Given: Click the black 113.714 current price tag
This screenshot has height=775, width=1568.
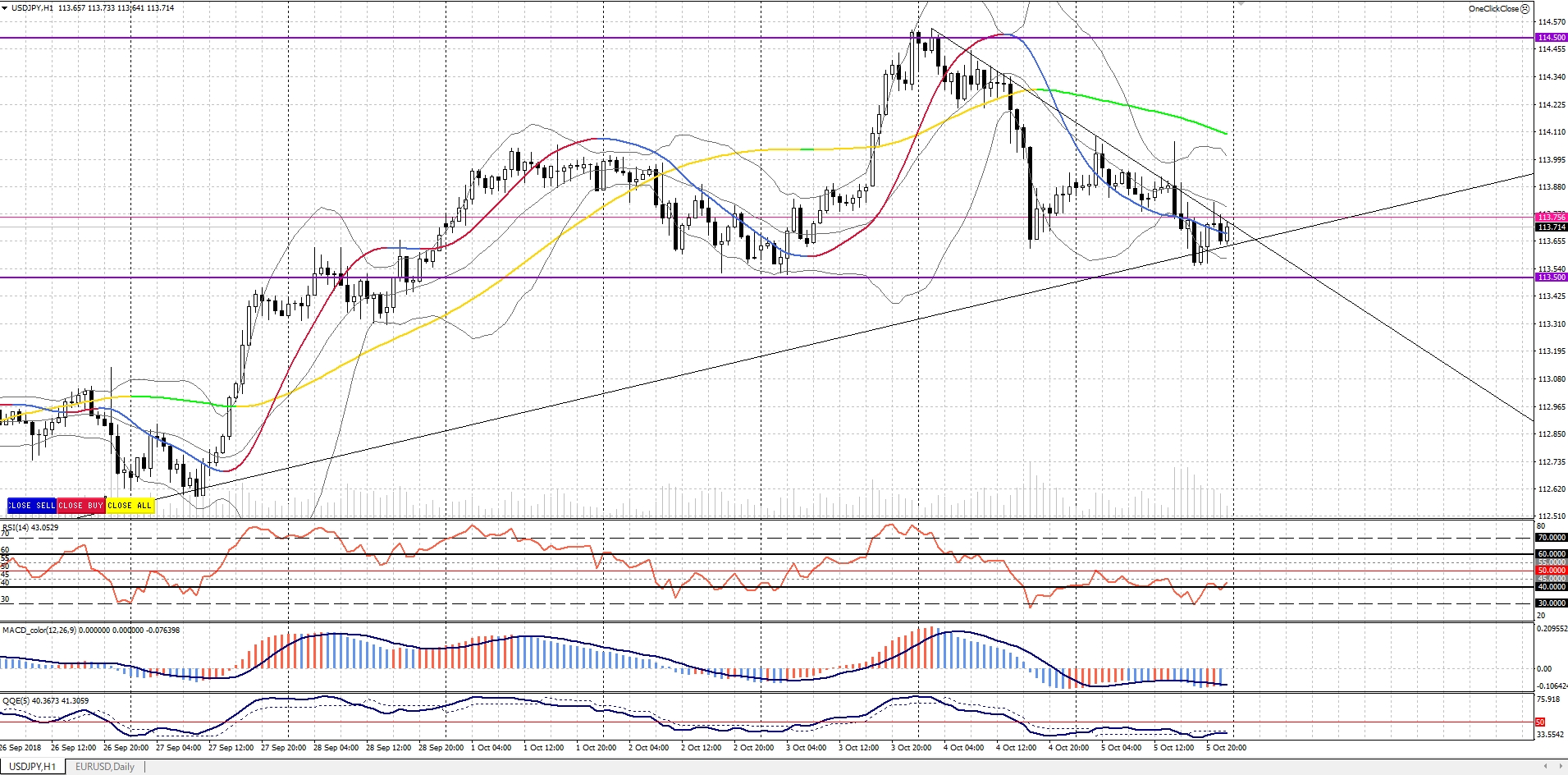Looking at the screenshot, I should (1551, 227).
